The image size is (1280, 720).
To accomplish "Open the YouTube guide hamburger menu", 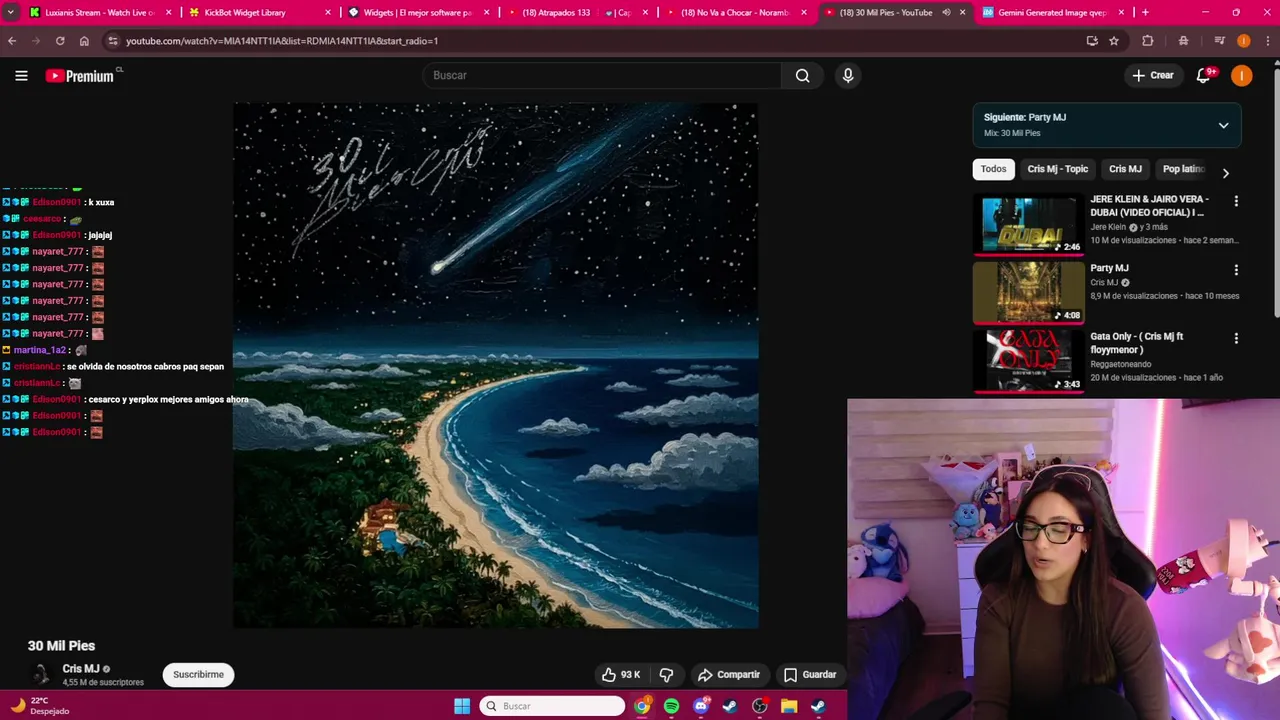I will pyautogui.click(x=21, y=75).
